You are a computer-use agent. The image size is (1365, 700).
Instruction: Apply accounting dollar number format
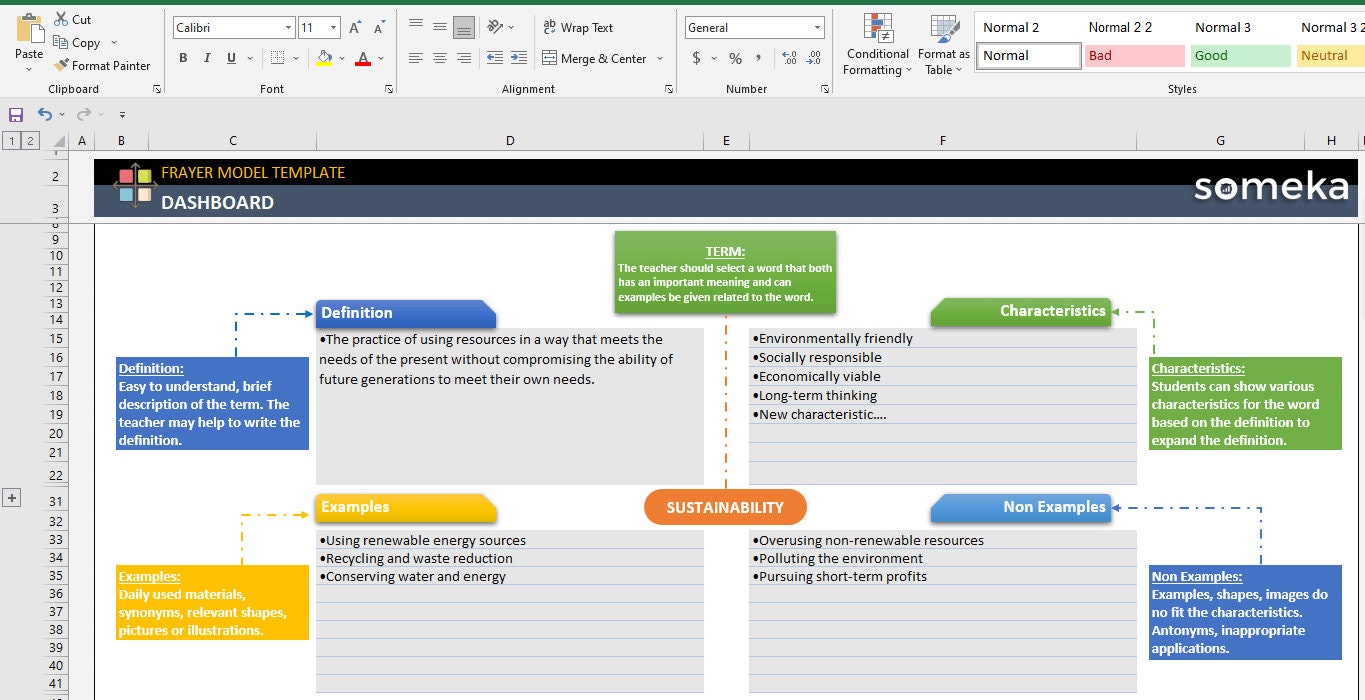697,59
